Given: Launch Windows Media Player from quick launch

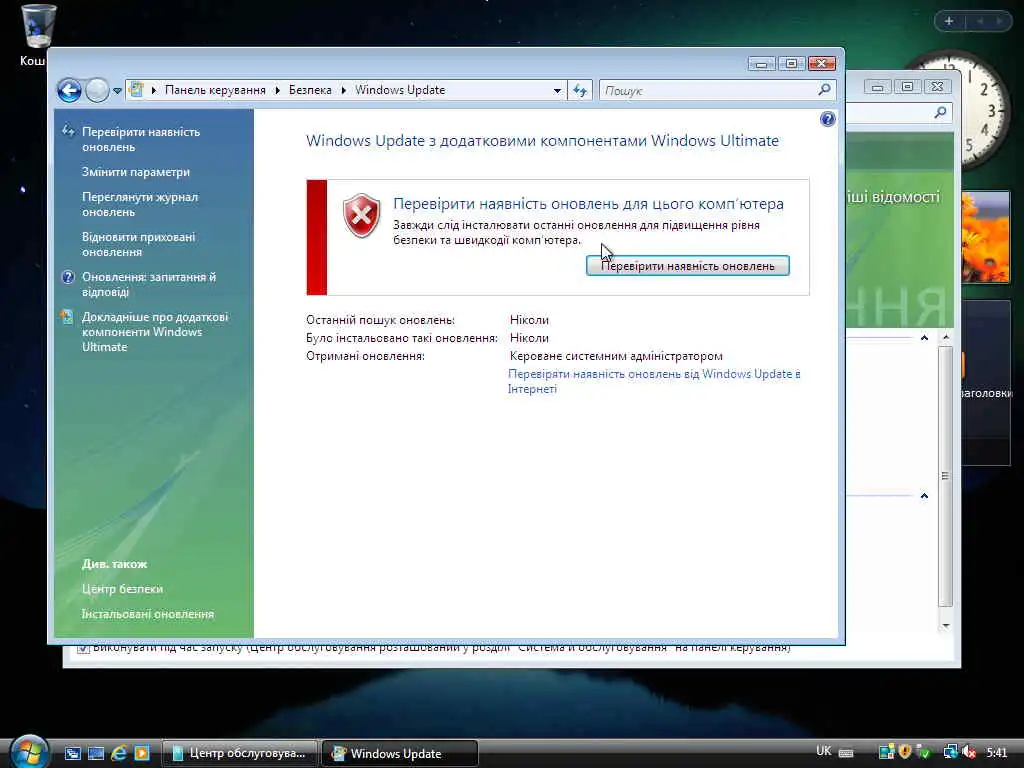Looking at the screenshot, I should (142, 754).
